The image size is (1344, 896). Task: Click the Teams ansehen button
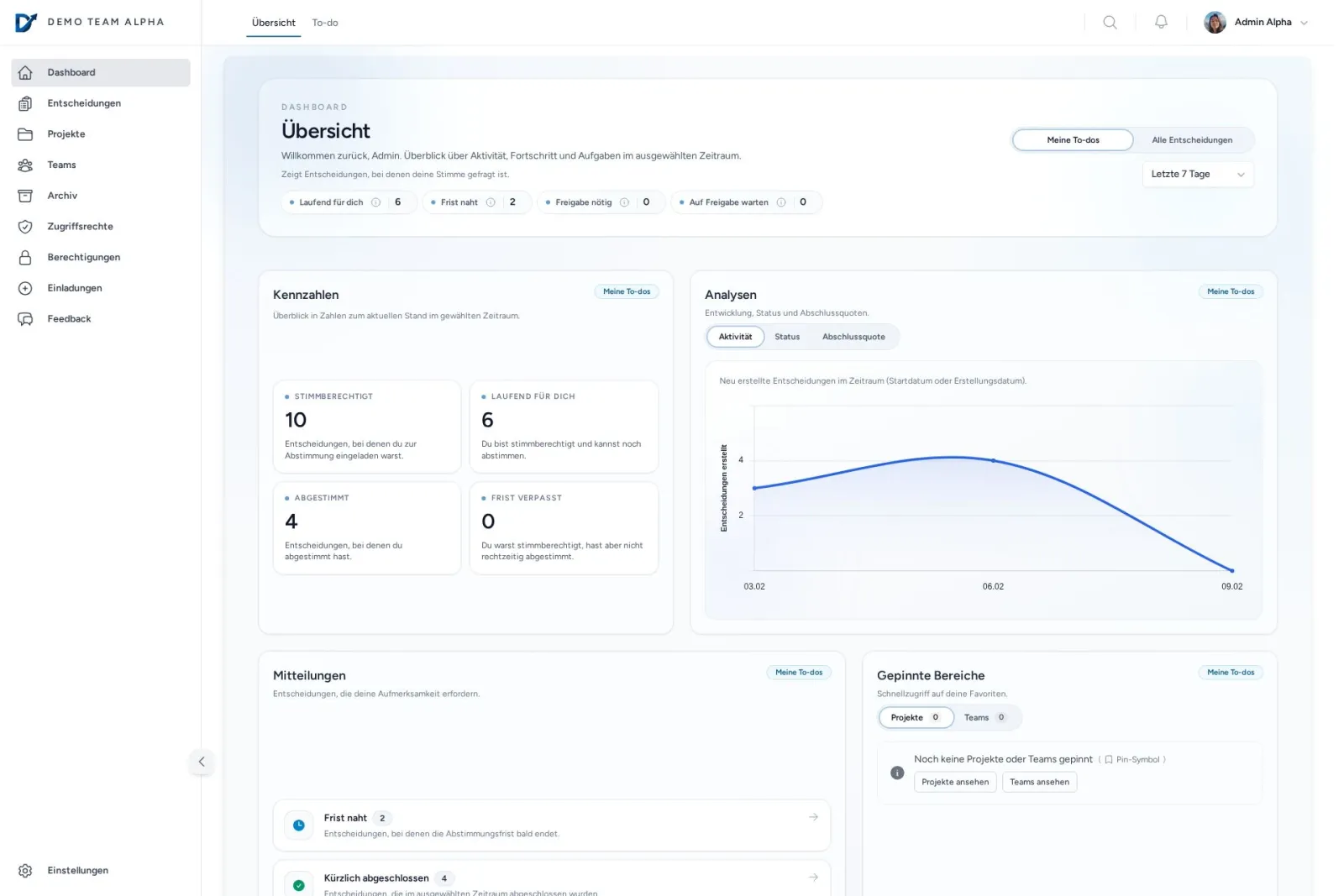(1039, 782)
